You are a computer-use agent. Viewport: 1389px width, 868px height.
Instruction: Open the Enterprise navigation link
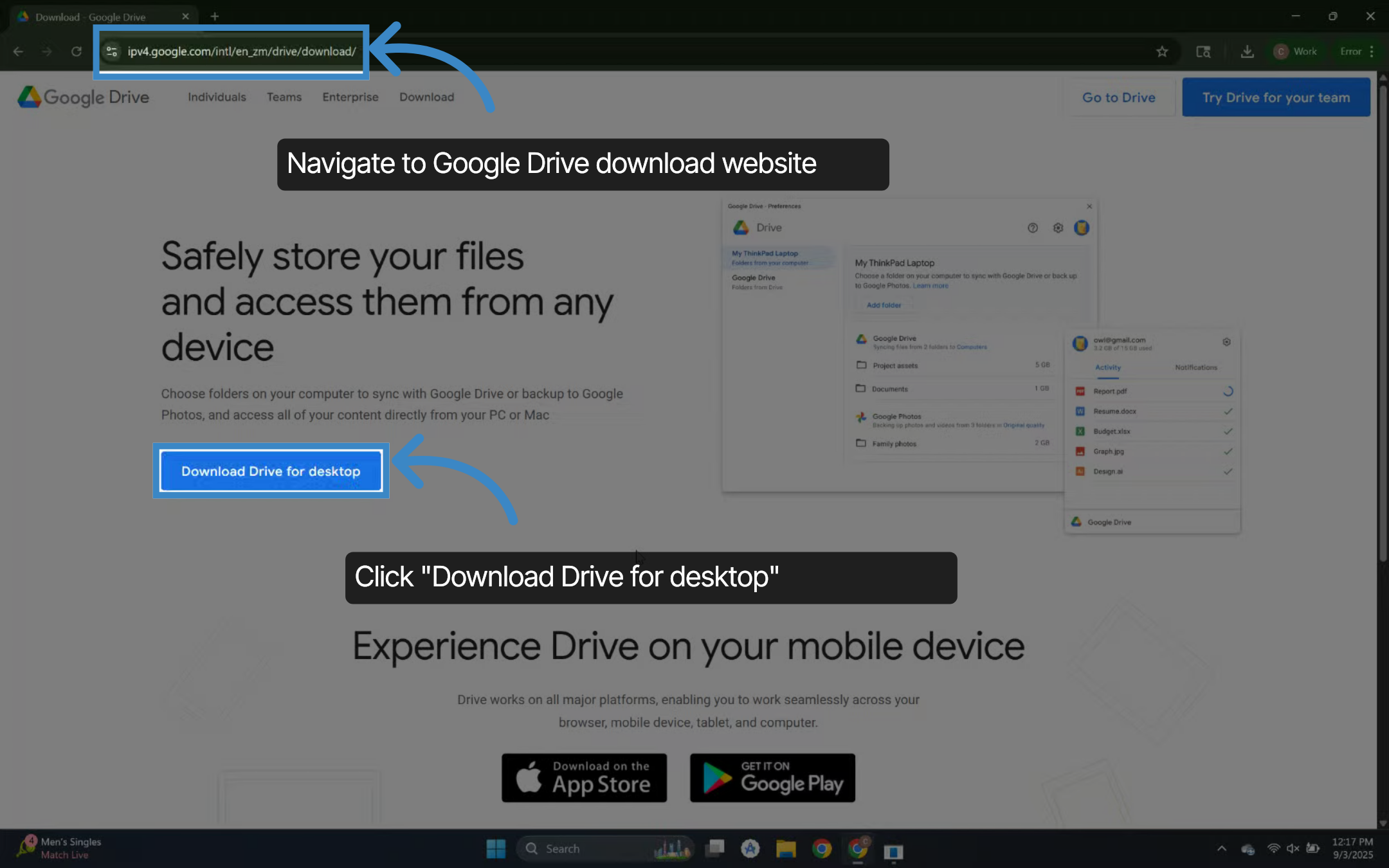(350, 97)
